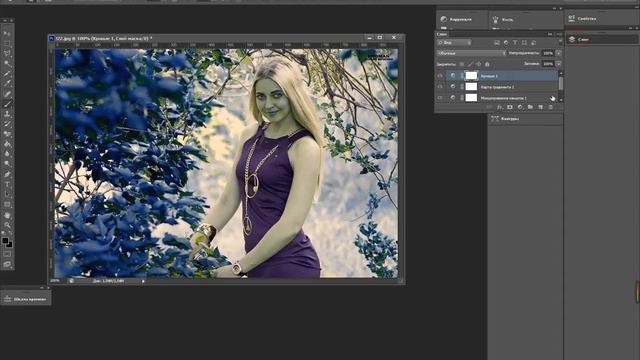Open the fill slider arrow

tap(558, 64)
